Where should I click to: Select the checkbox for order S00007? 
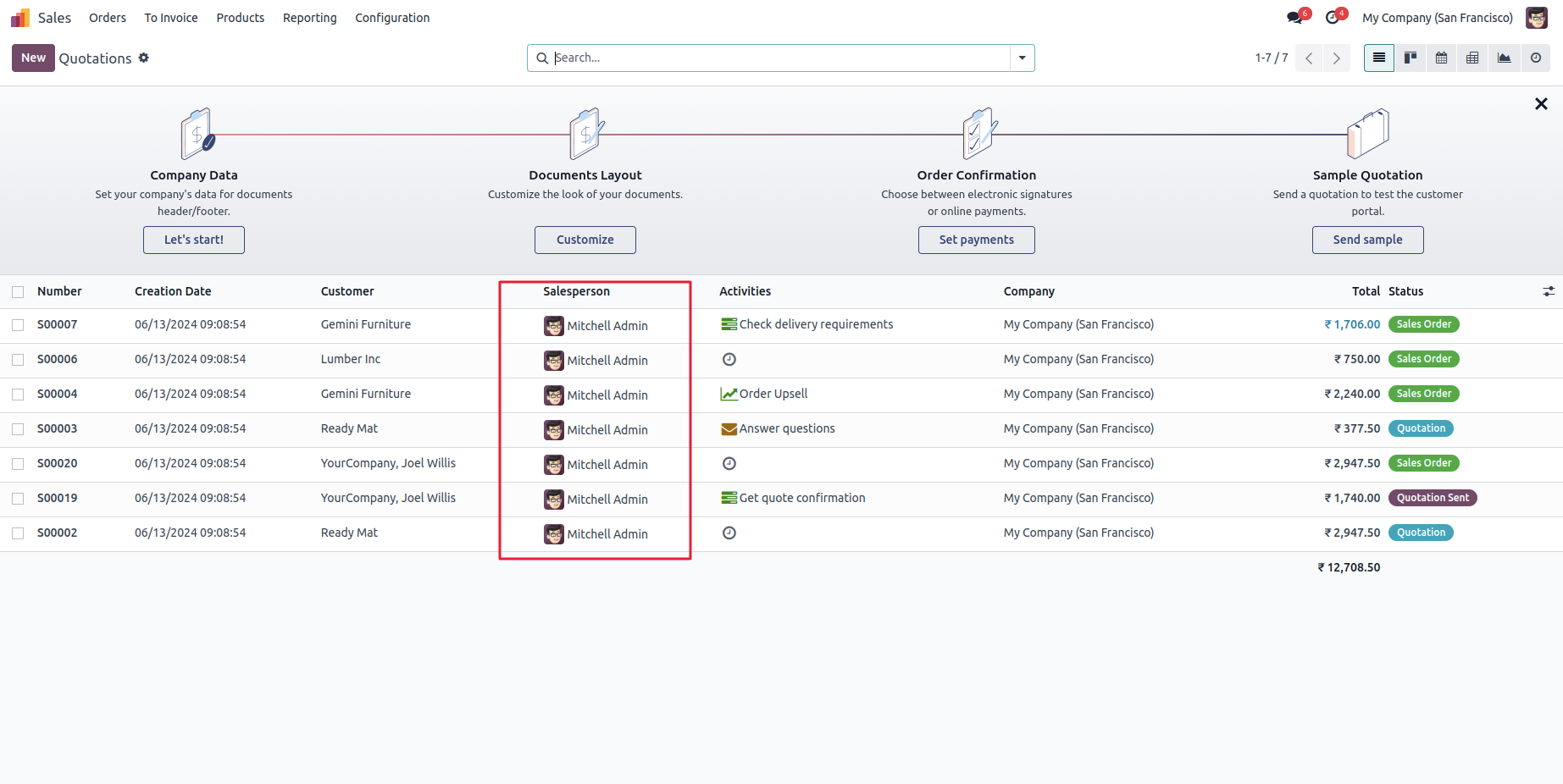click(18, 325)
